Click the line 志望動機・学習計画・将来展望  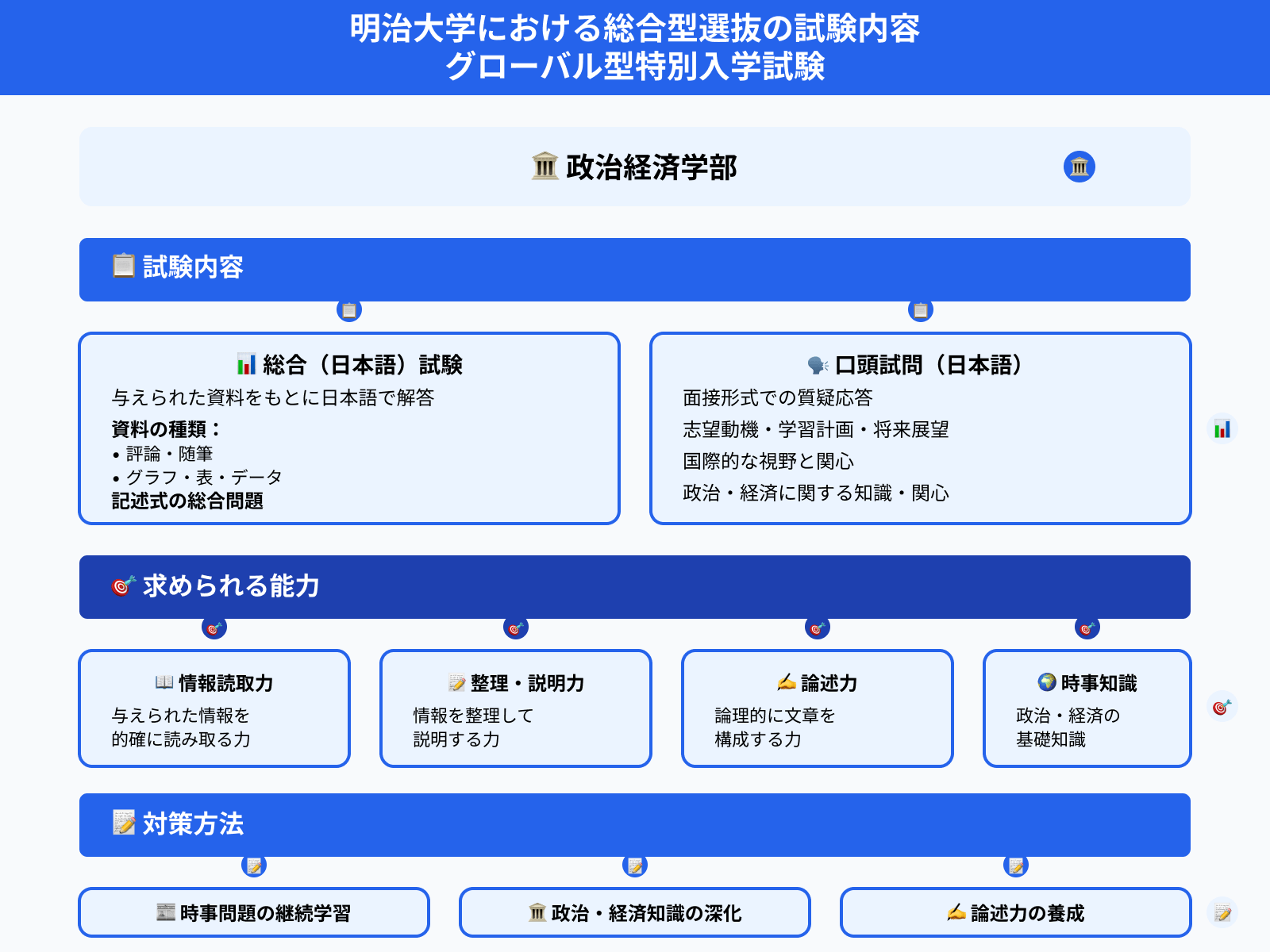tap(816, 429)
